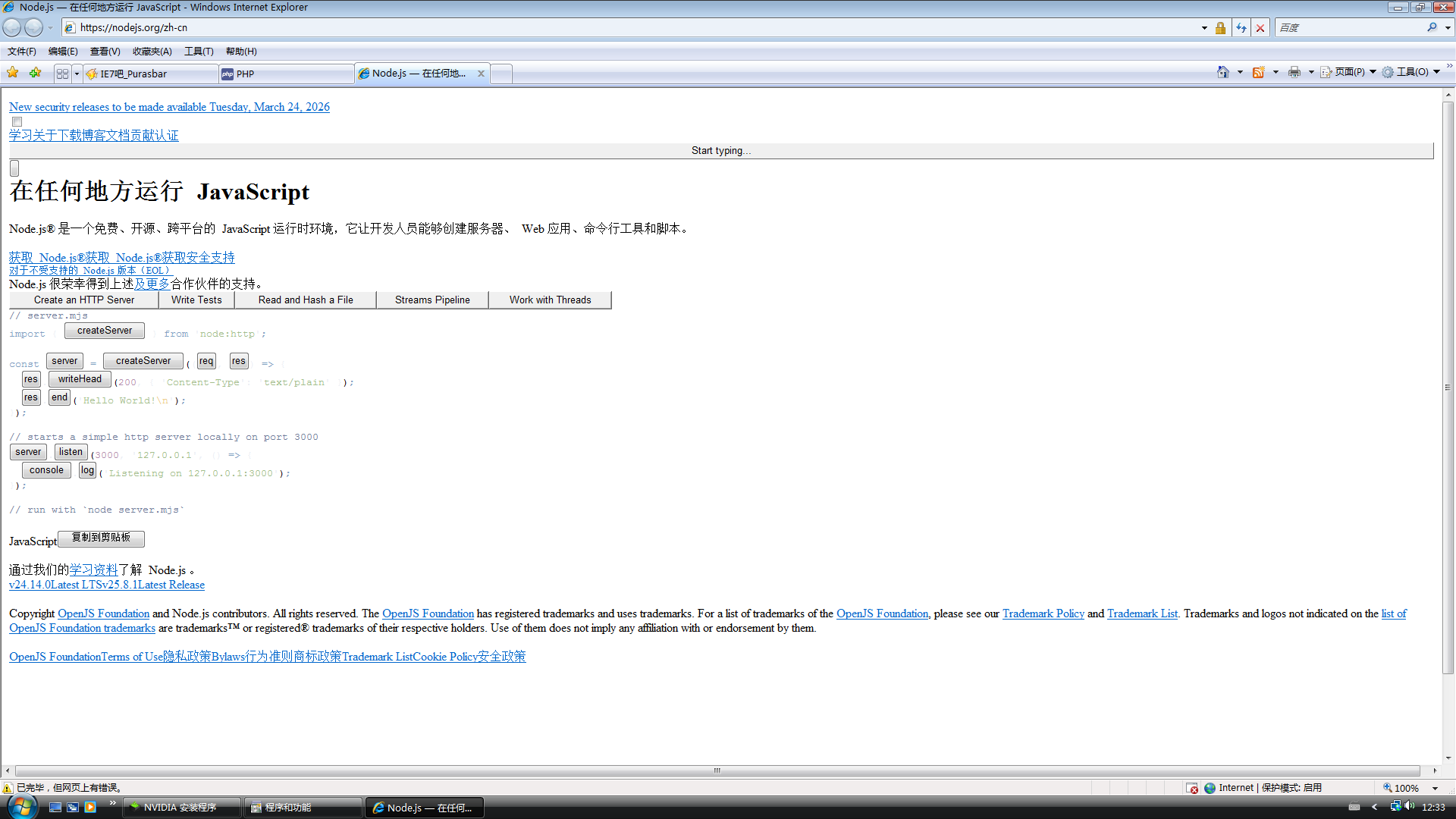The image size is (1456, 819).
Task: Click Add to Favorites star-plus icon
Action: coord(35,73)
